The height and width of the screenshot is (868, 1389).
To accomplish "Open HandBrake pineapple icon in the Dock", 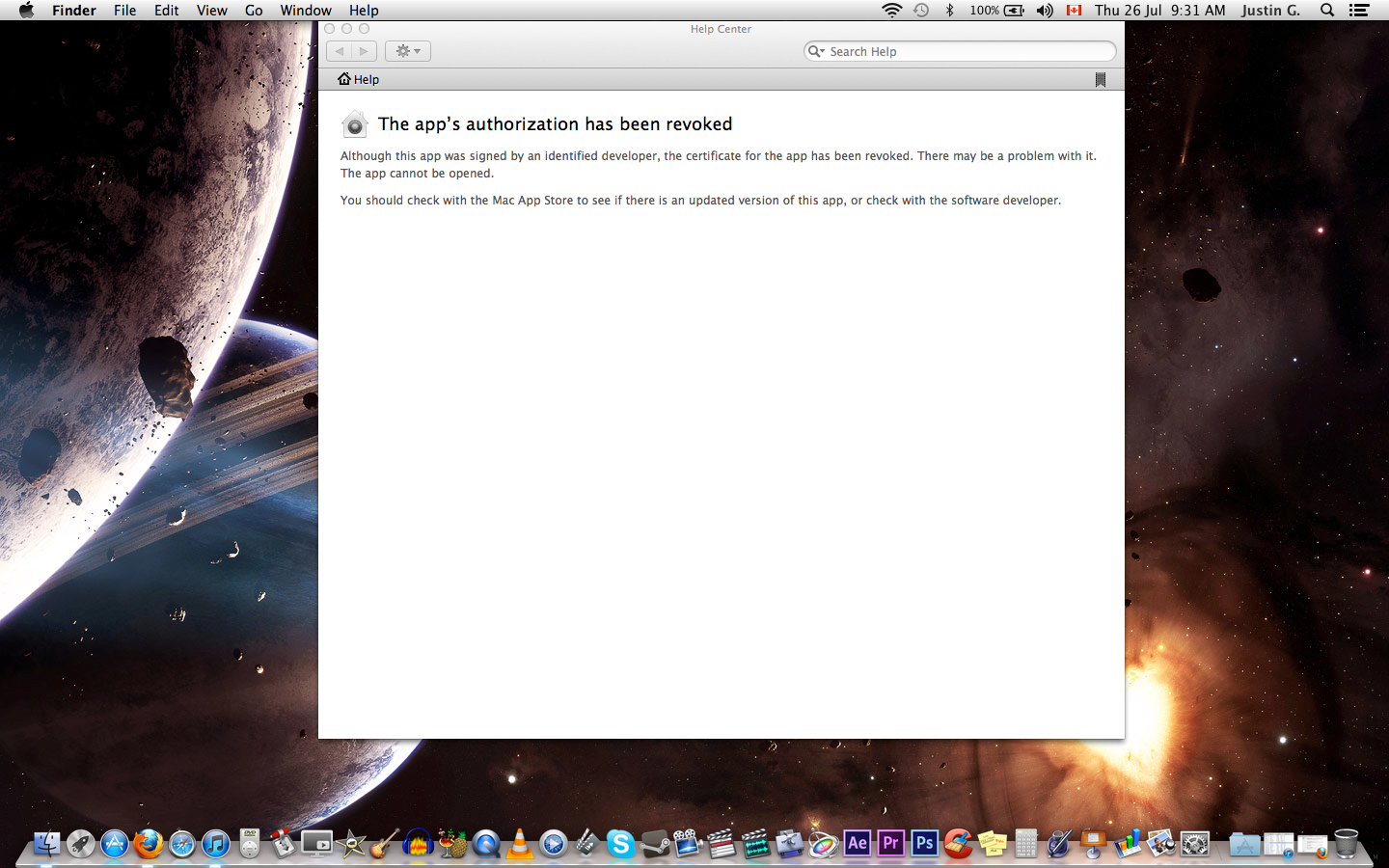I will 451,843.
